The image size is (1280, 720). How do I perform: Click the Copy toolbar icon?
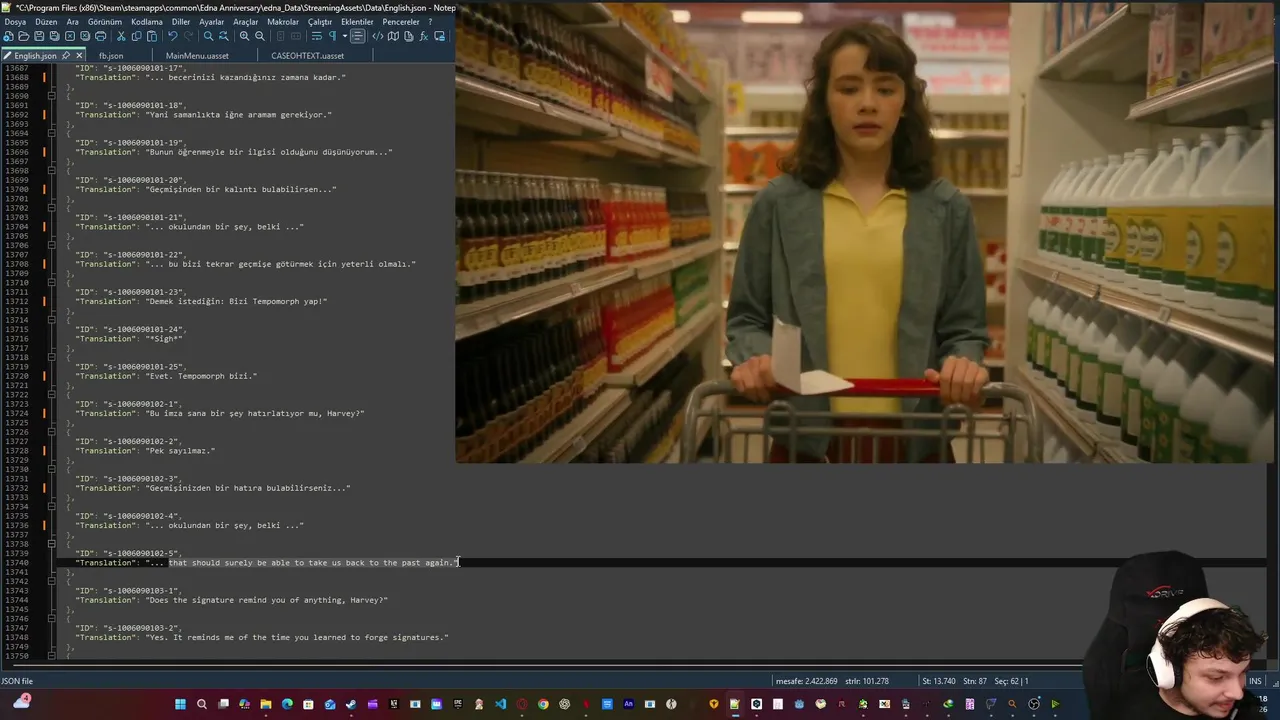coord(136,36)
